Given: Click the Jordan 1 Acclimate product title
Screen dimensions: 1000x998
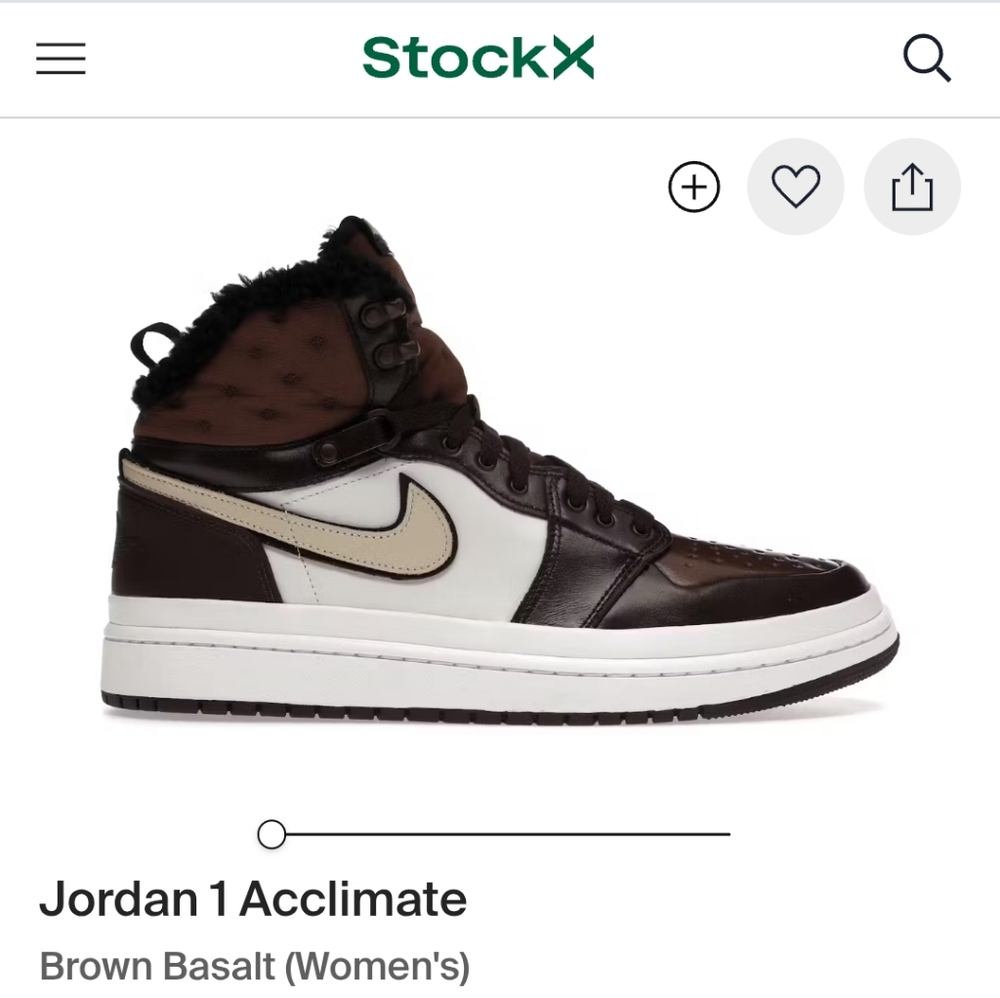Looking at the screenshot, I should (x=255, y=899).
